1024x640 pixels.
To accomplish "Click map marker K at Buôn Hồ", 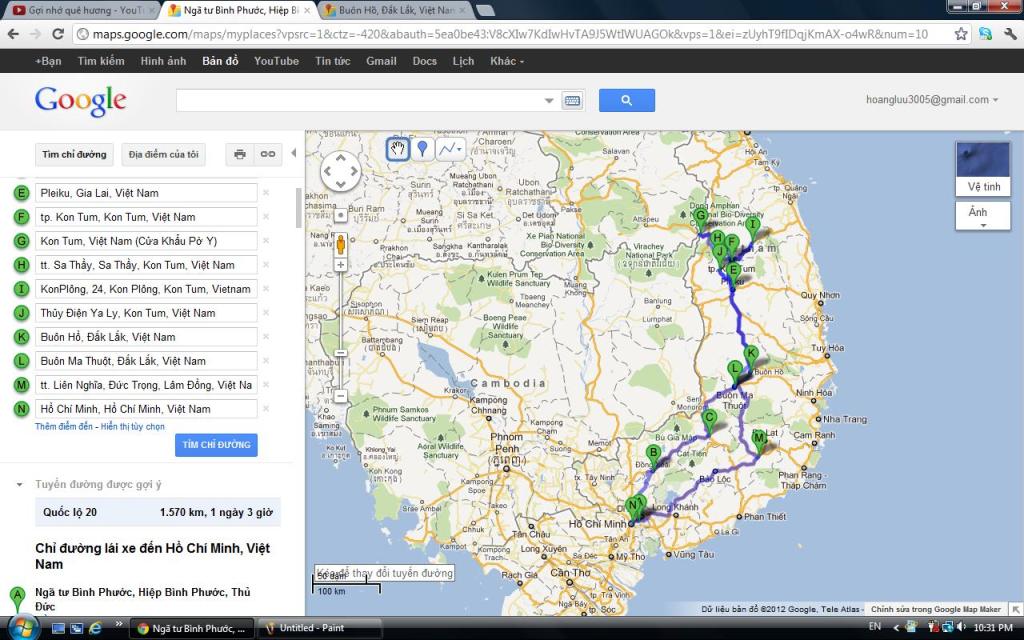I will (751, 358).
